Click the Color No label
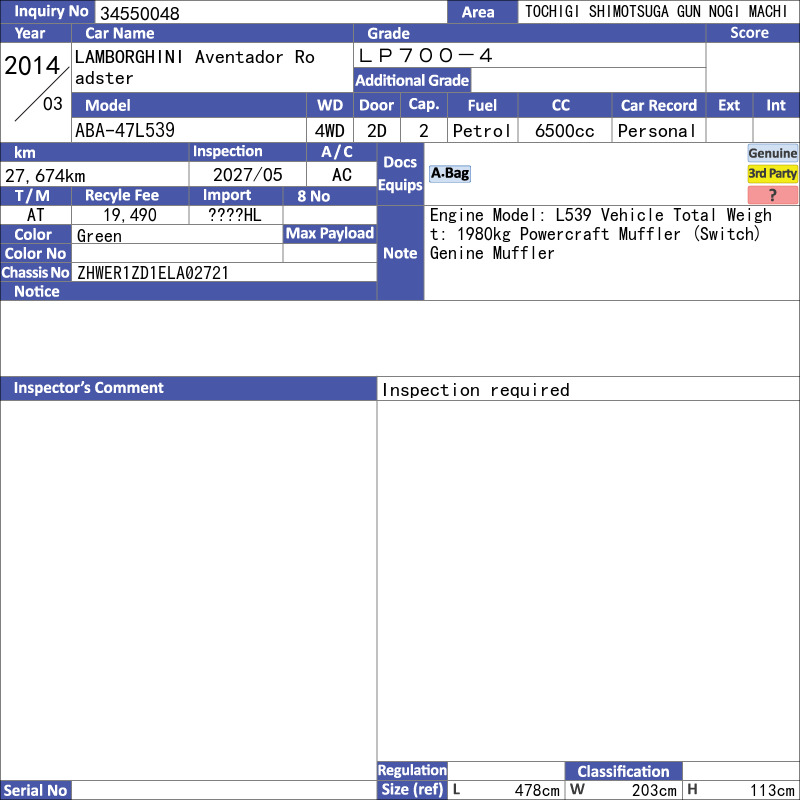This screenshot has height=800, width=800. [x=35, y=253]
